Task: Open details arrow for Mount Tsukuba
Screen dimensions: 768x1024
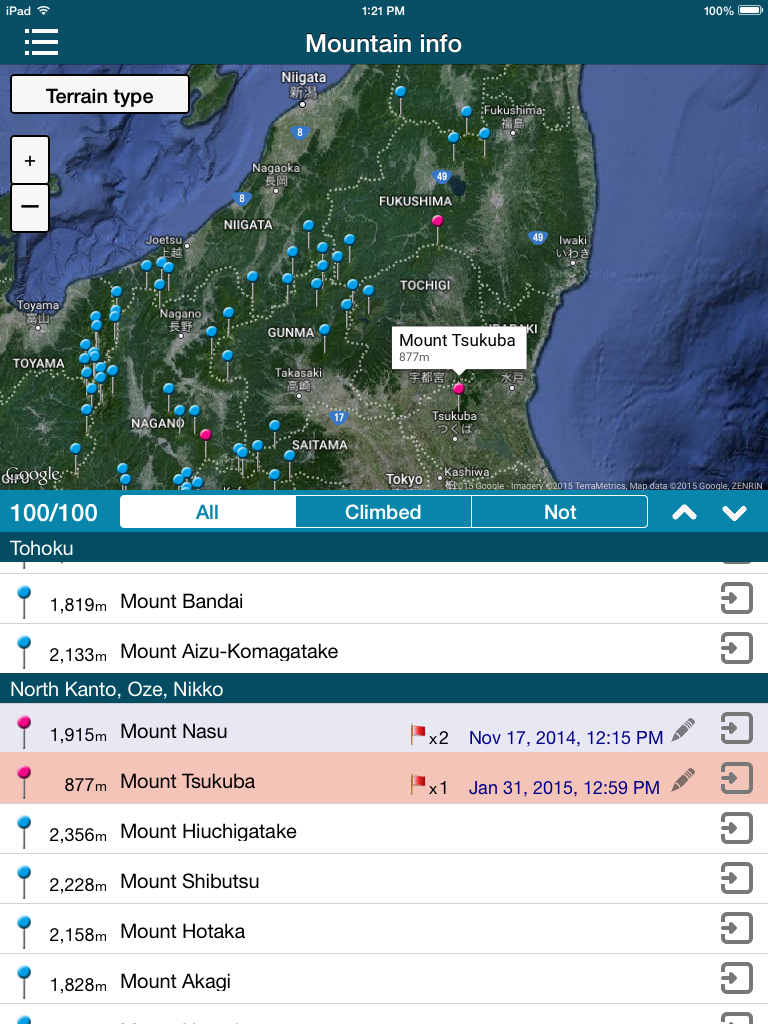Action: (737, 778)
